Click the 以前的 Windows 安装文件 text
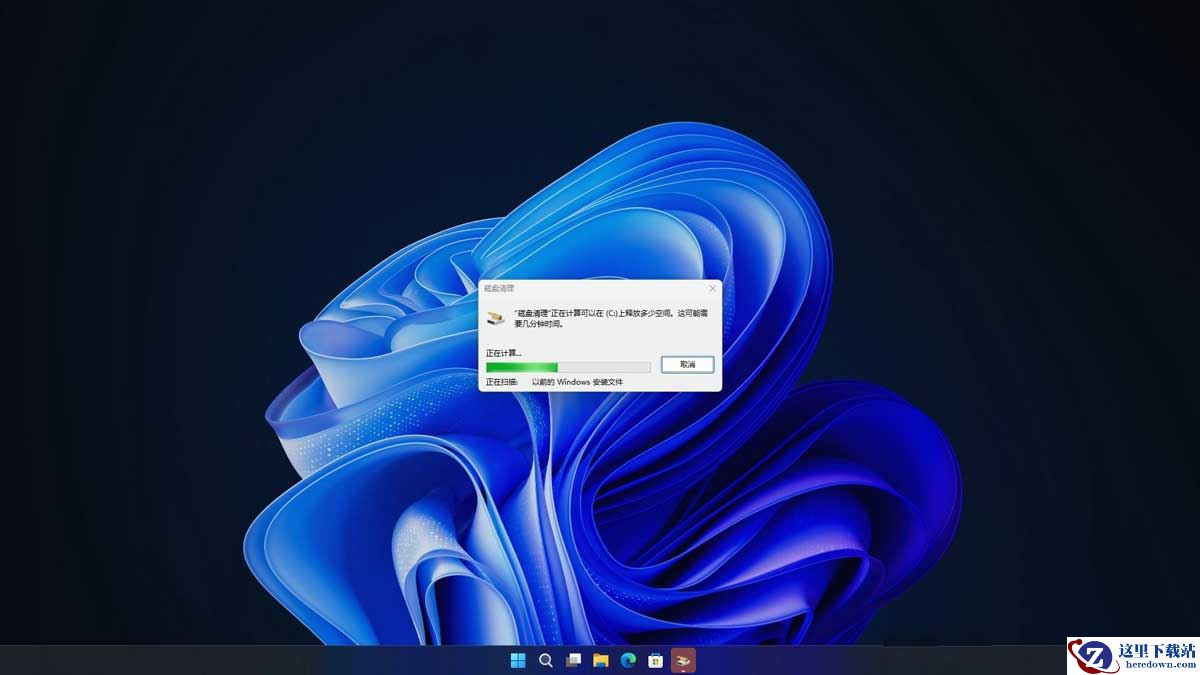Image resolution: width=1200 pixels, height=675 pixels. point(577,382)
